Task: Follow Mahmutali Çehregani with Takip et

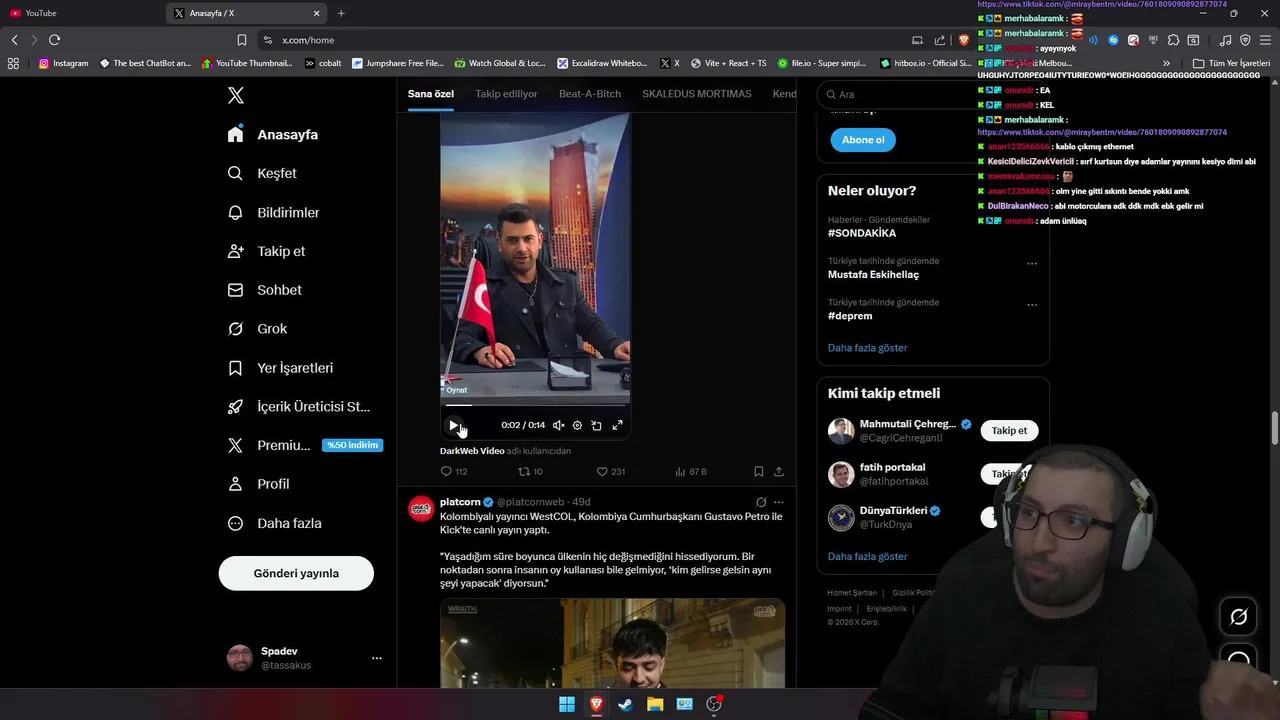Action: (x=1009, y=430)
